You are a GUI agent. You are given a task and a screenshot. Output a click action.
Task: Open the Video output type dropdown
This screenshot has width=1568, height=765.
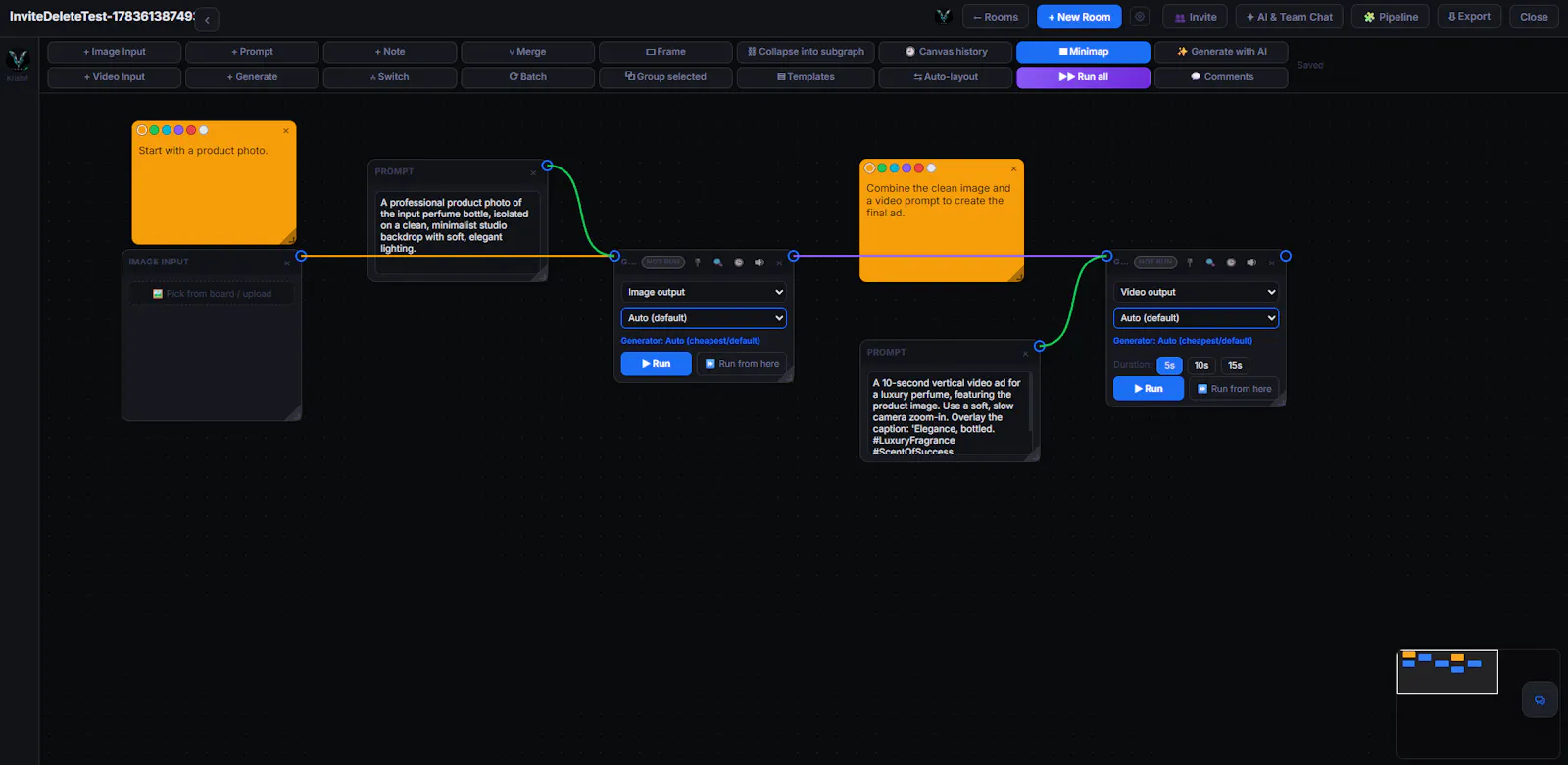[1196, 292]
